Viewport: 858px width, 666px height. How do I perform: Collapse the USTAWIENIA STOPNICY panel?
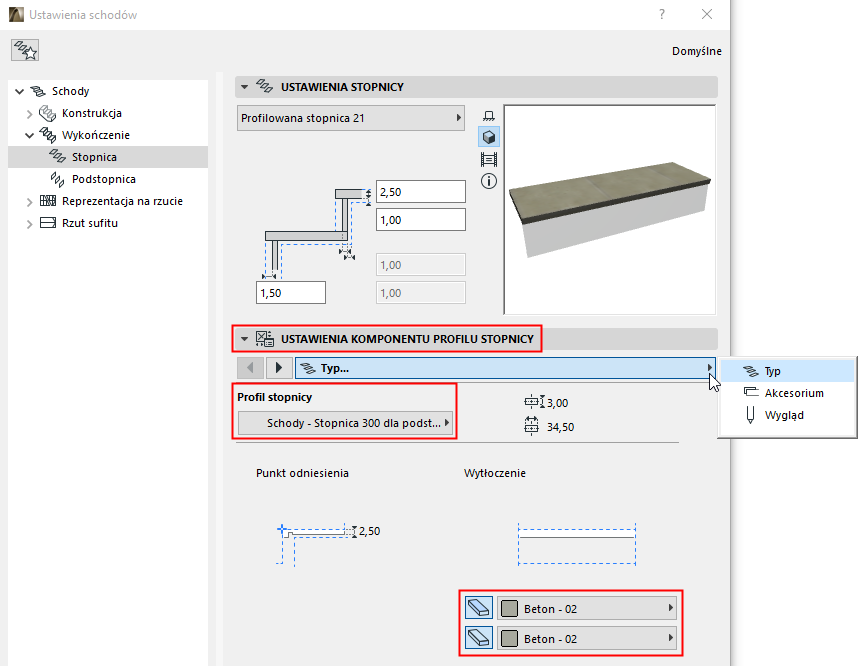245,87
